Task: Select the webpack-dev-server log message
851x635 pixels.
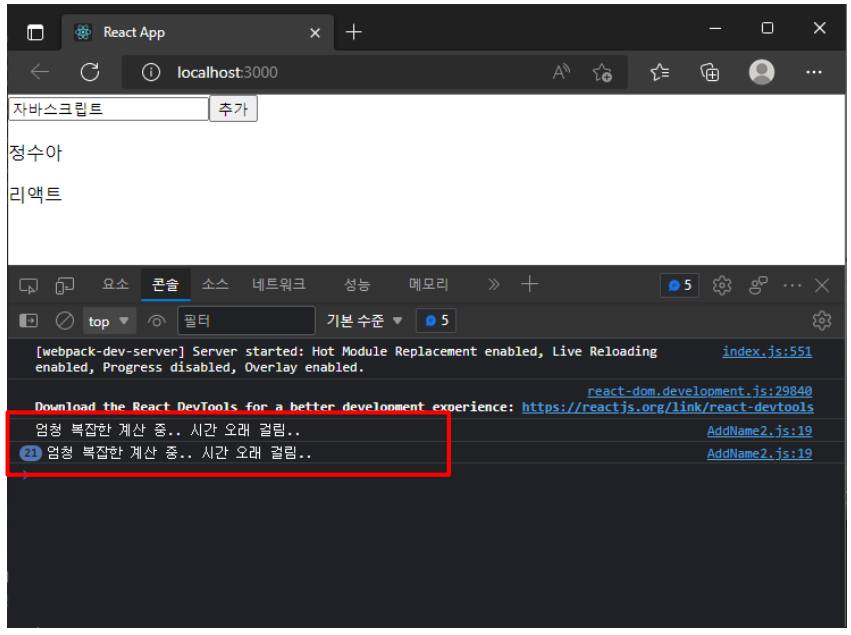Action: click(x=346, y=359)
